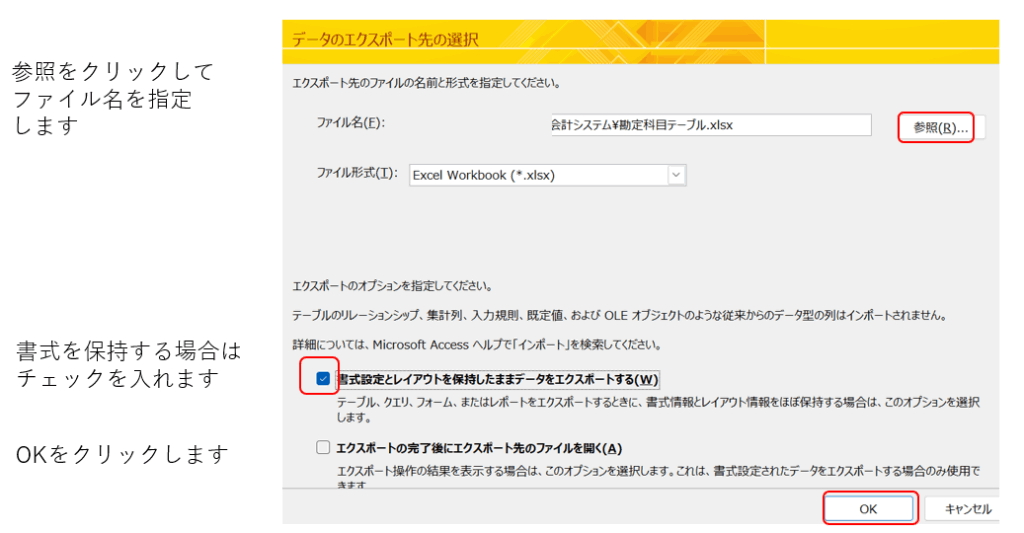This screenshot has width=1024, height=533.
Task: Expand the ファイル形式 dropdown arrow
Action: [676, 175]
